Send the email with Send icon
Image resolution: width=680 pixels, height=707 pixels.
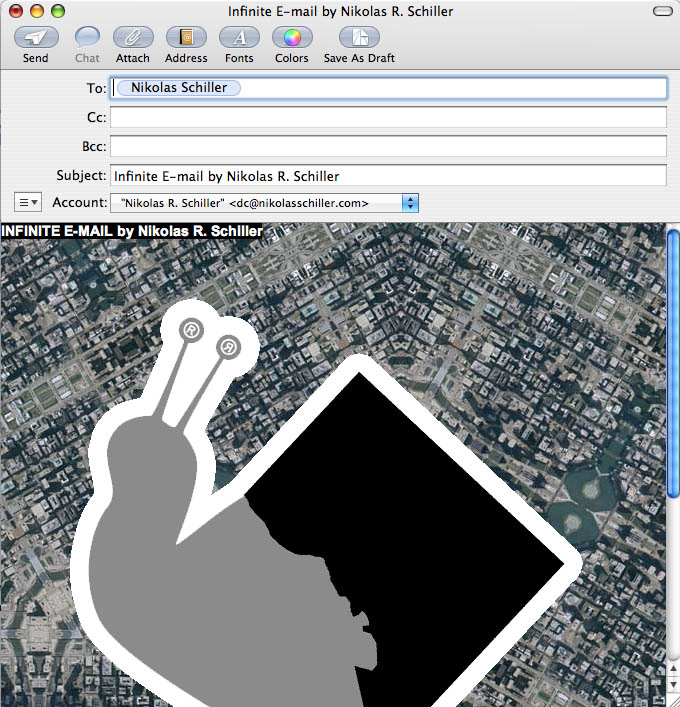(36, 37)
